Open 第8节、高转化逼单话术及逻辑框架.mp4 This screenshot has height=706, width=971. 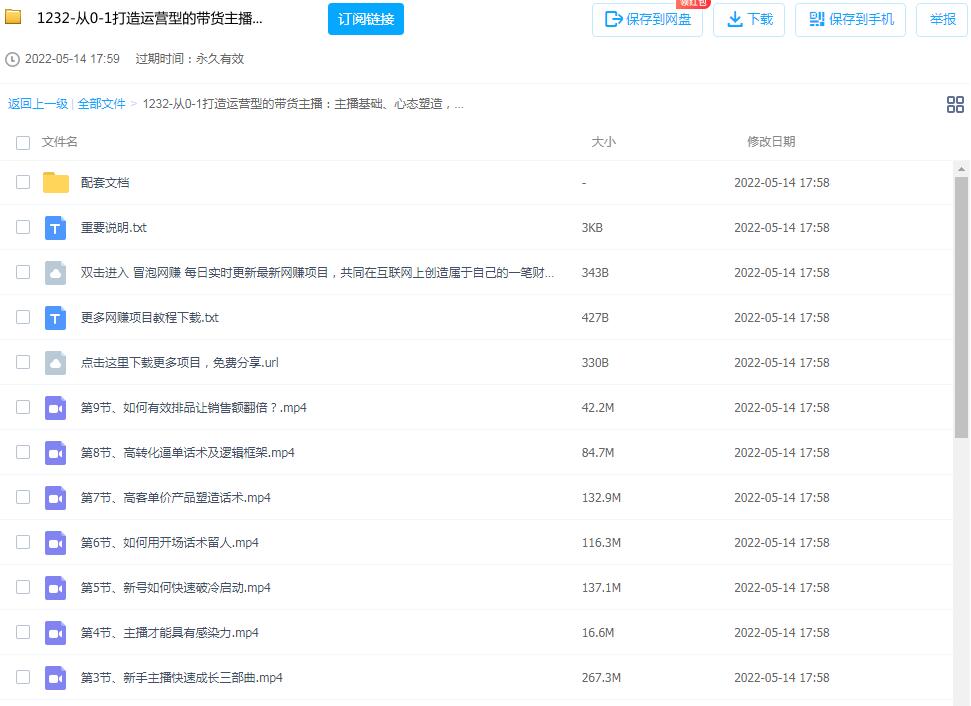pyautogui.click(x=188, y=453)
